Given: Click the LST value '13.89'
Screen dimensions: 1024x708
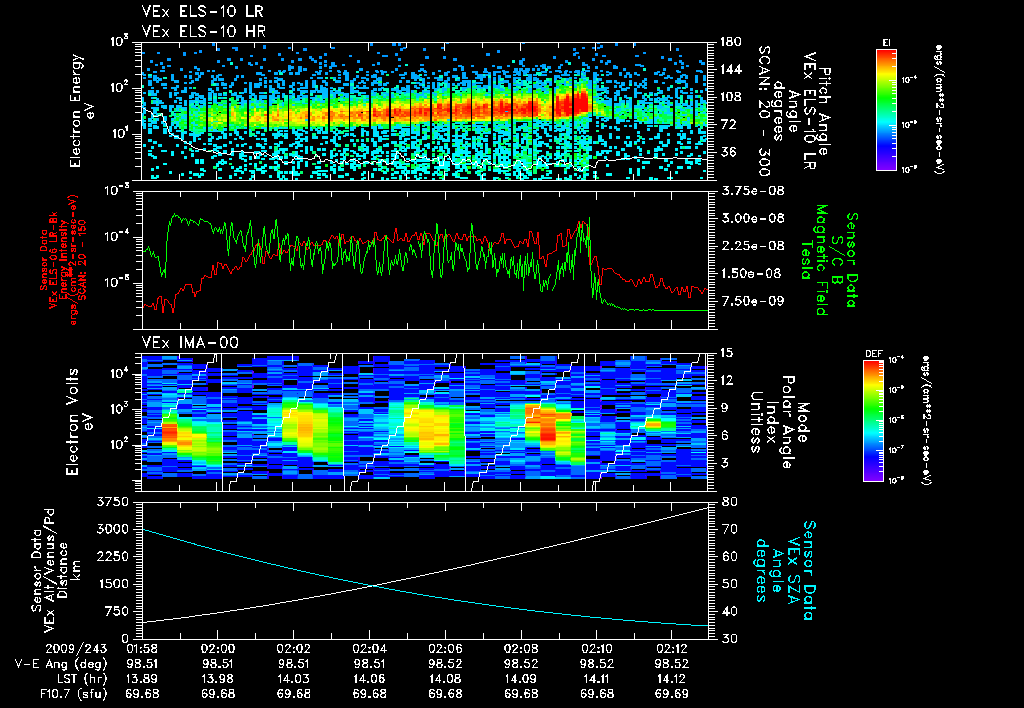Looking at the screenshot, I should 142,679.
